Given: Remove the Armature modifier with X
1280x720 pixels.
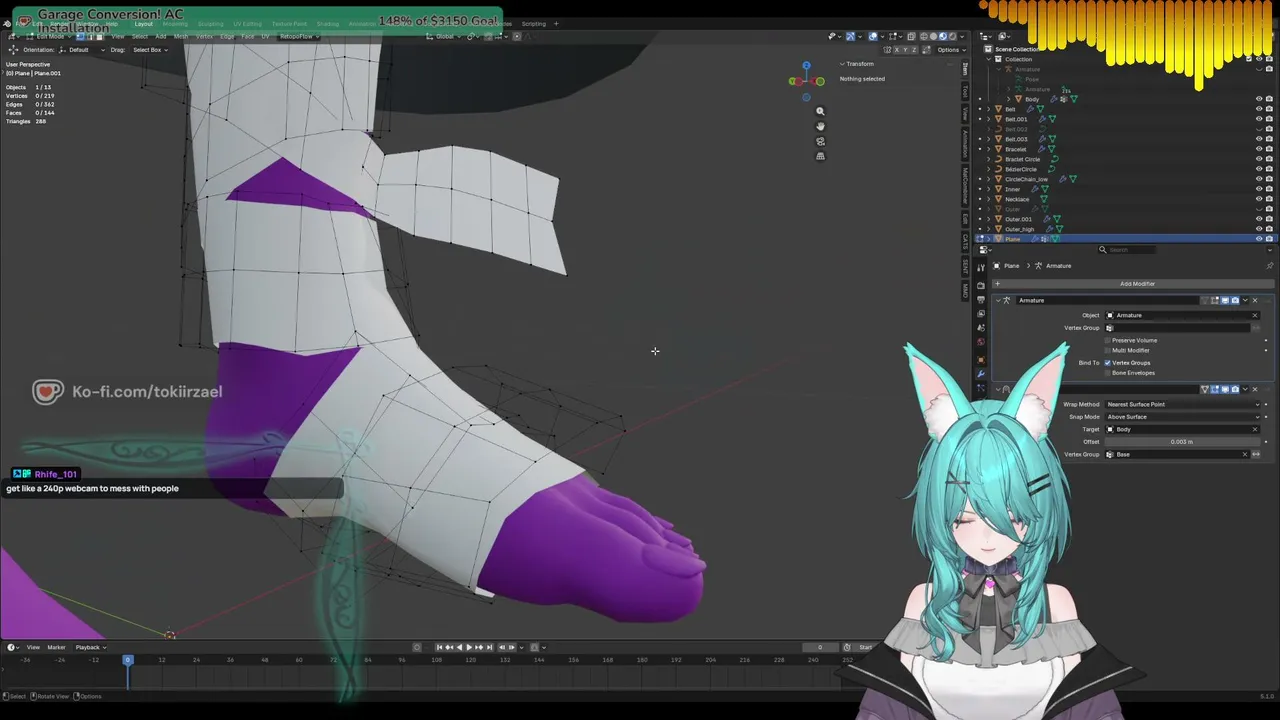Looking at the screenshot, I should (1255, 300).
